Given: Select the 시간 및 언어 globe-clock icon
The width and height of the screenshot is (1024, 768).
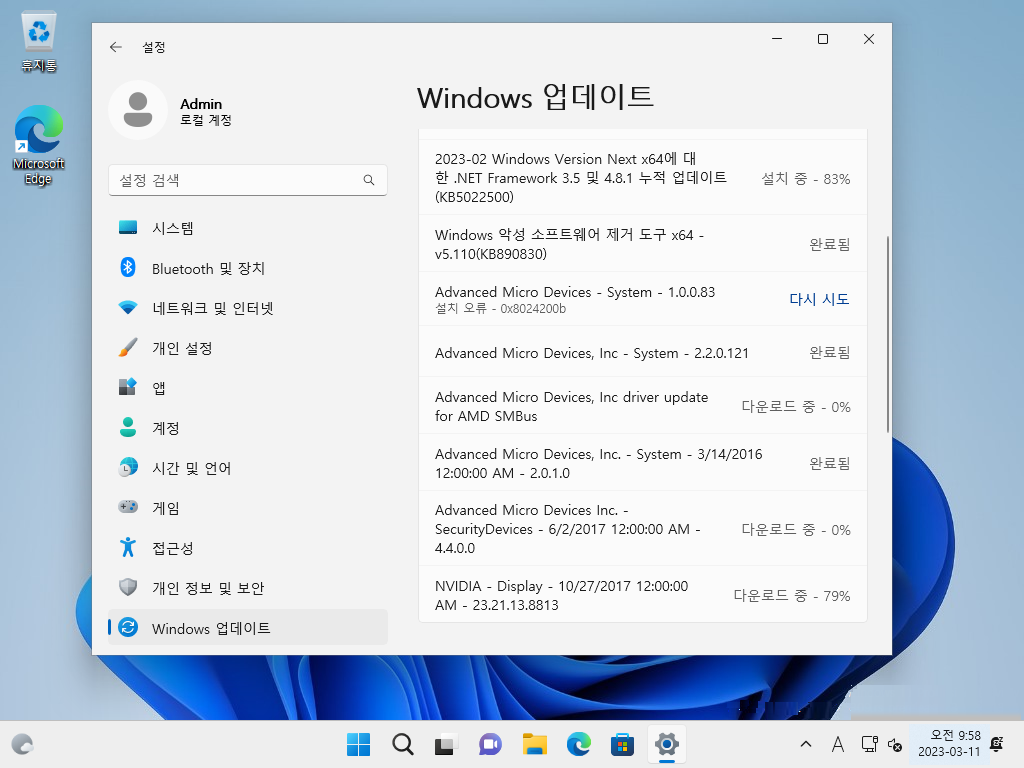Looking at the screenshot, I should click(128, 468).
